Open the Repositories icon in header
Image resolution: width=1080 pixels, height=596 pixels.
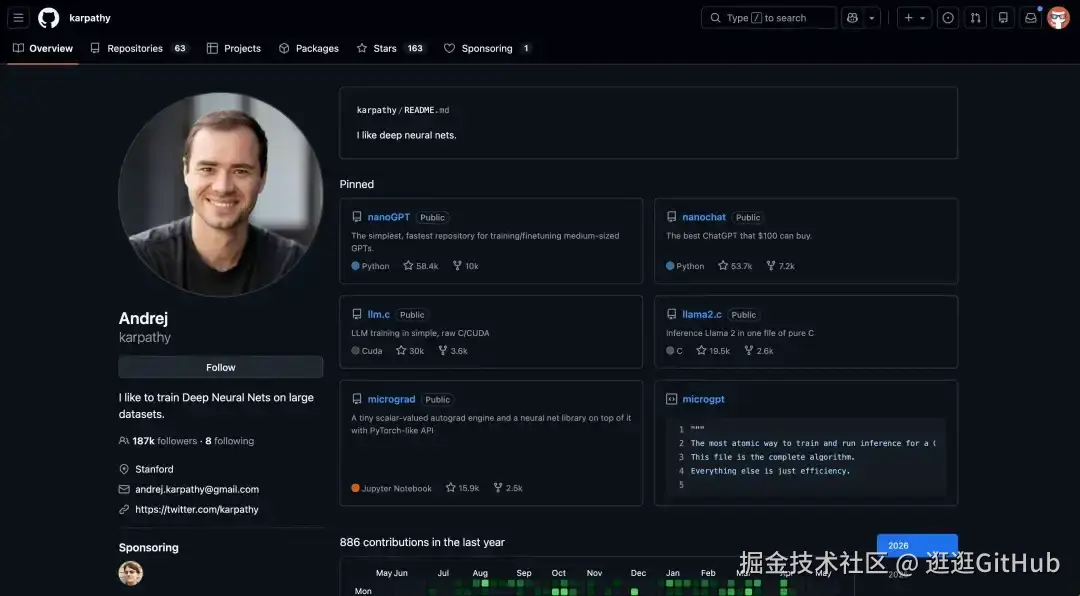pyautogui.click(x=1004, y=18)
